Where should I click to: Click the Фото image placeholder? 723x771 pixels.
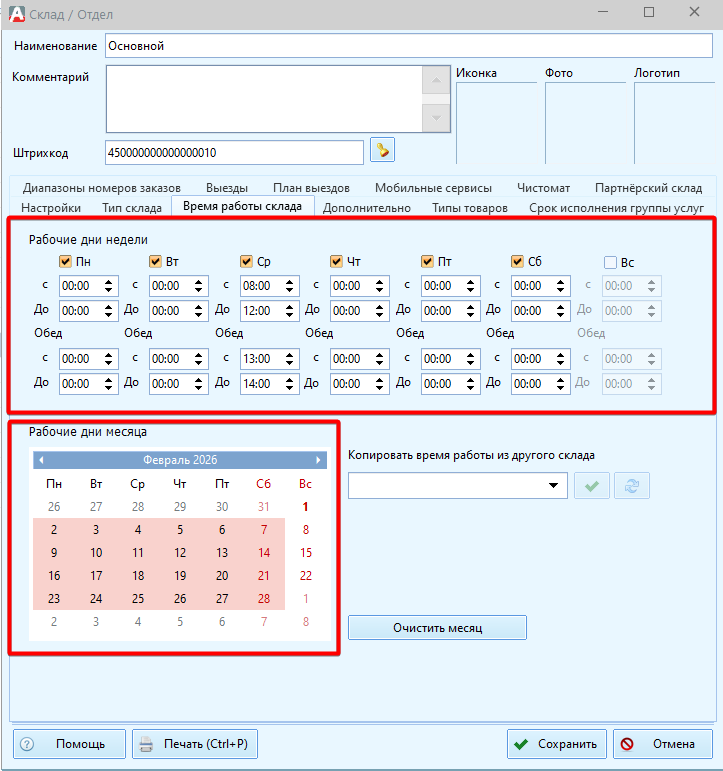click(585, 123)
